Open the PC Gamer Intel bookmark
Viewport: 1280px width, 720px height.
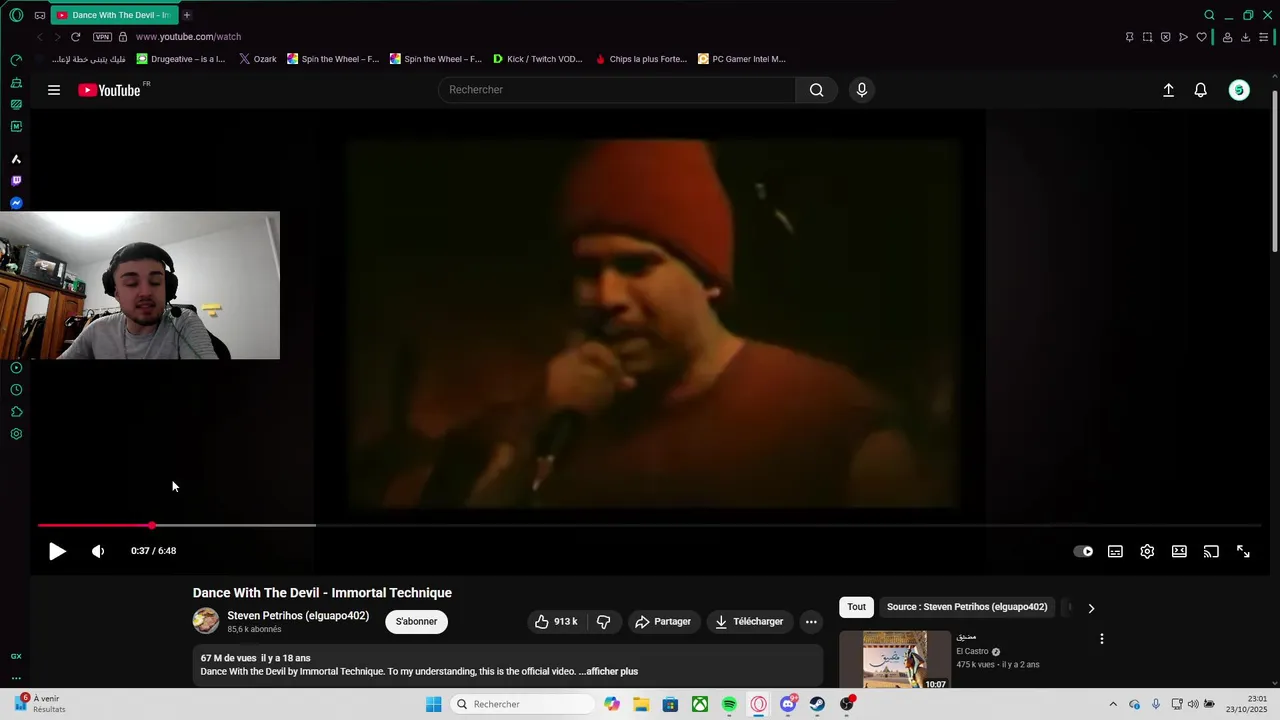742,59
